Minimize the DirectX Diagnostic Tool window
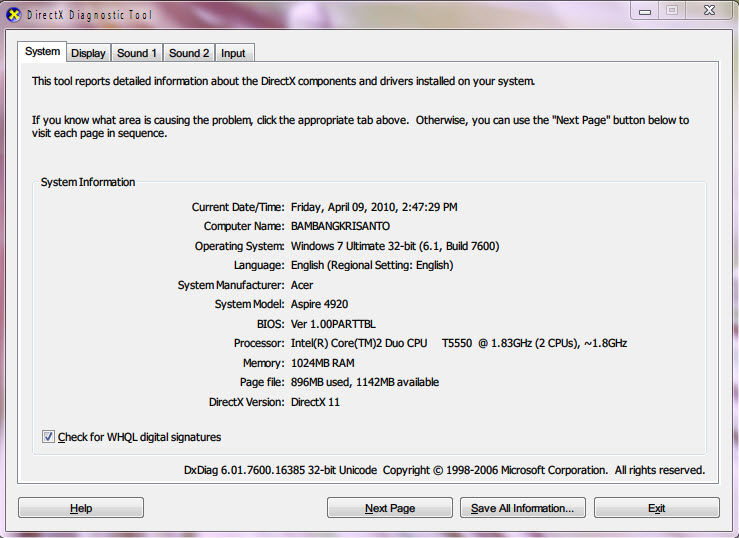The image size is (739, 538). click(645, 10)
